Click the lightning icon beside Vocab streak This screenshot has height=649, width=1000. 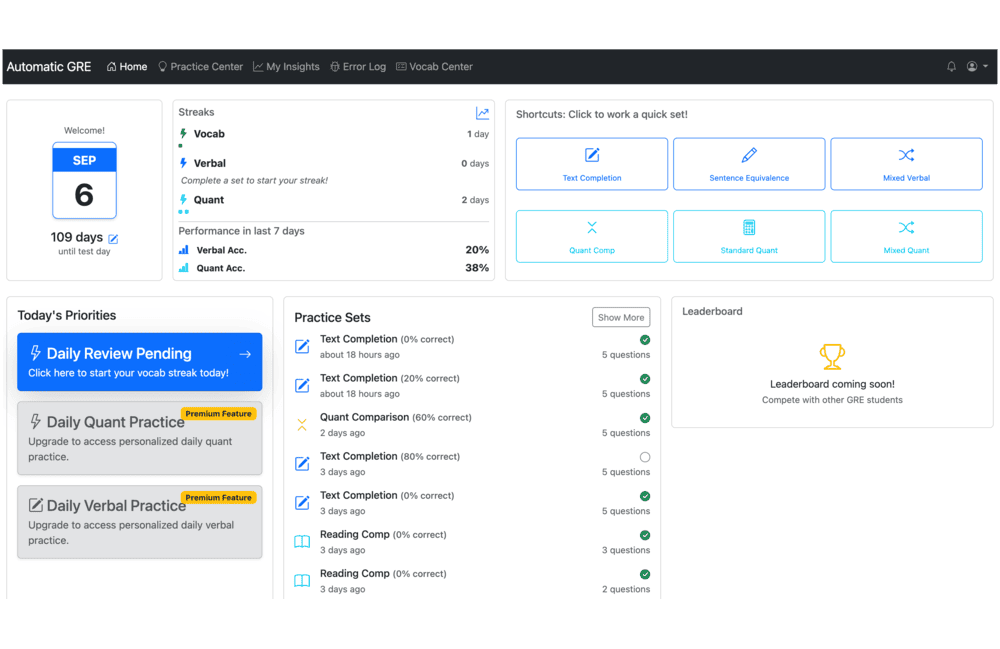click(183, 133)
